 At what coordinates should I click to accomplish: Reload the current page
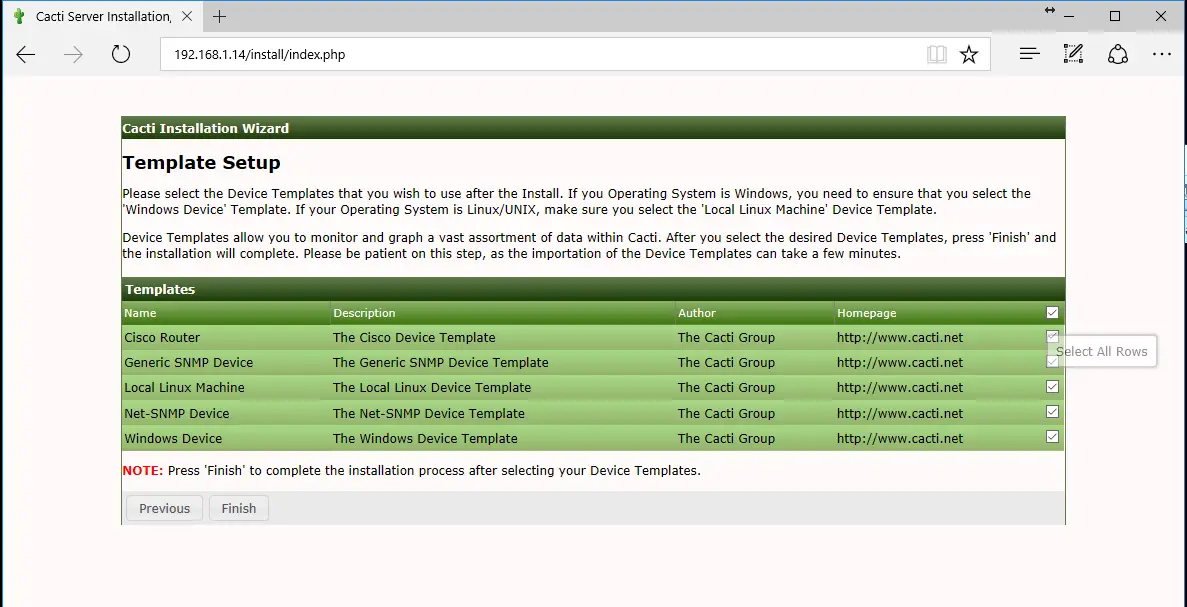point(120,54)
